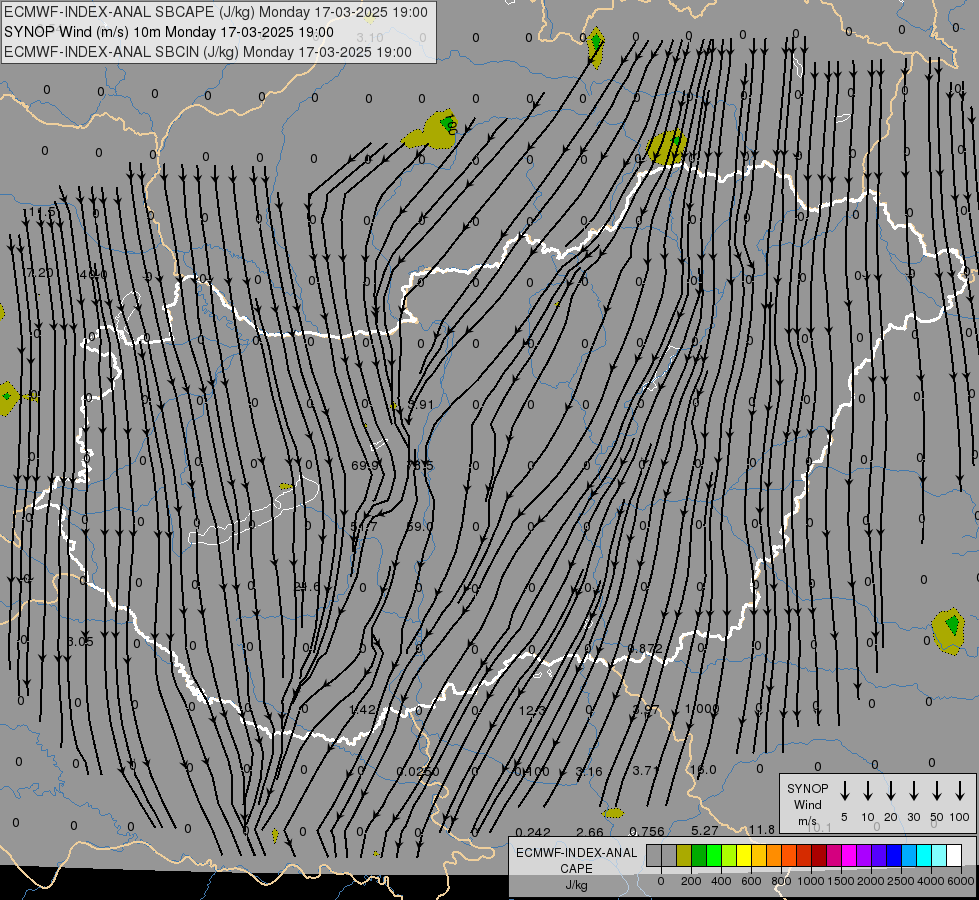Click the map value '5.91'
Image resolution: width=979 pixels, height=900 pixels.
(420, 405)
